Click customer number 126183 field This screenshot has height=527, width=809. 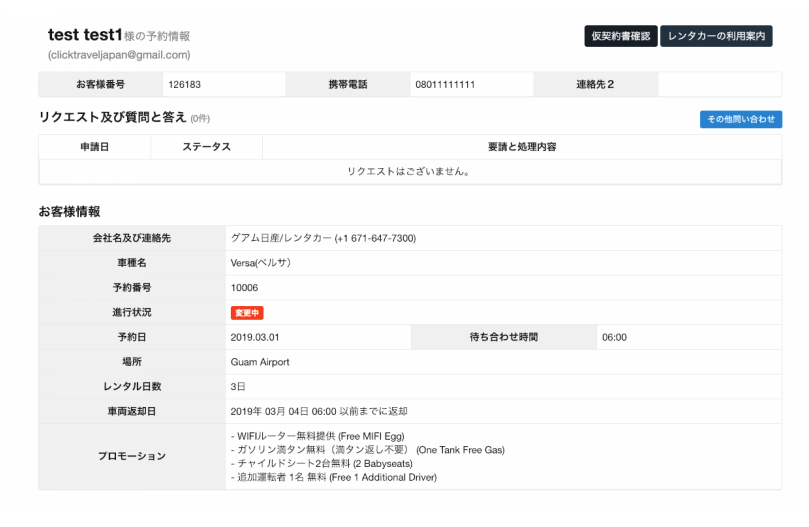pos(224,85)
